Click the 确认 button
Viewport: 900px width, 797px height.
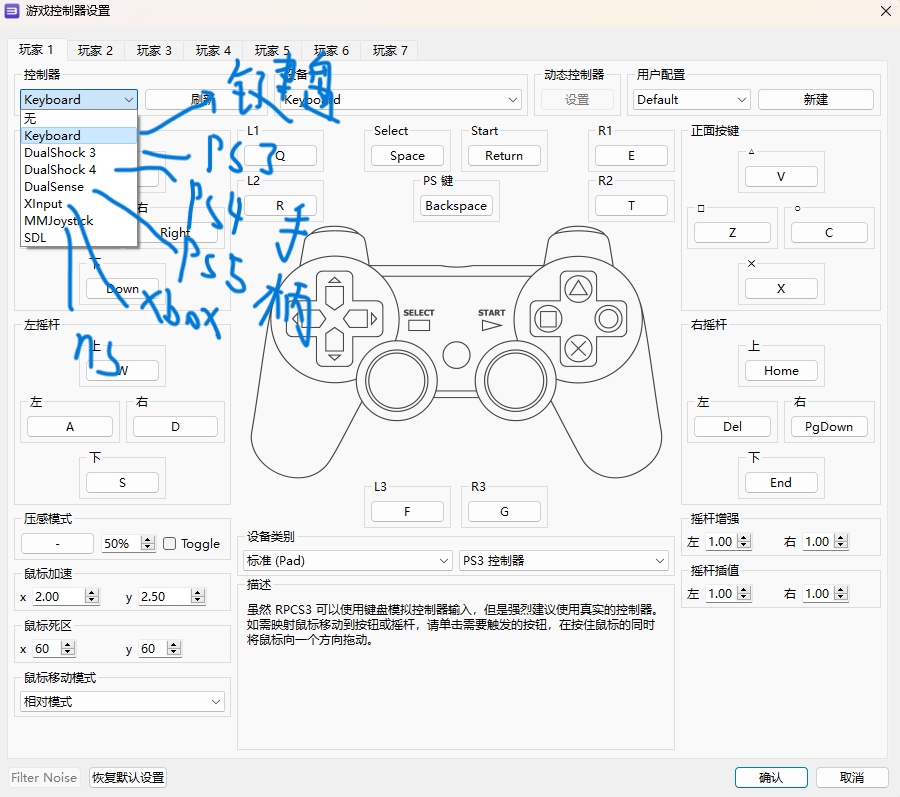pos(770,777)
